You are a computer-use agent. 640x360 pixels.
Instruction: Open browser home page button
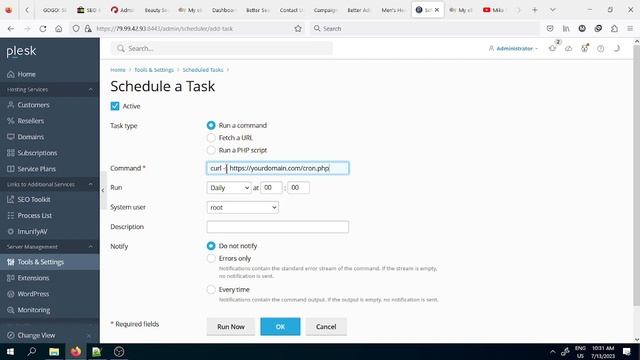[59, 29]
